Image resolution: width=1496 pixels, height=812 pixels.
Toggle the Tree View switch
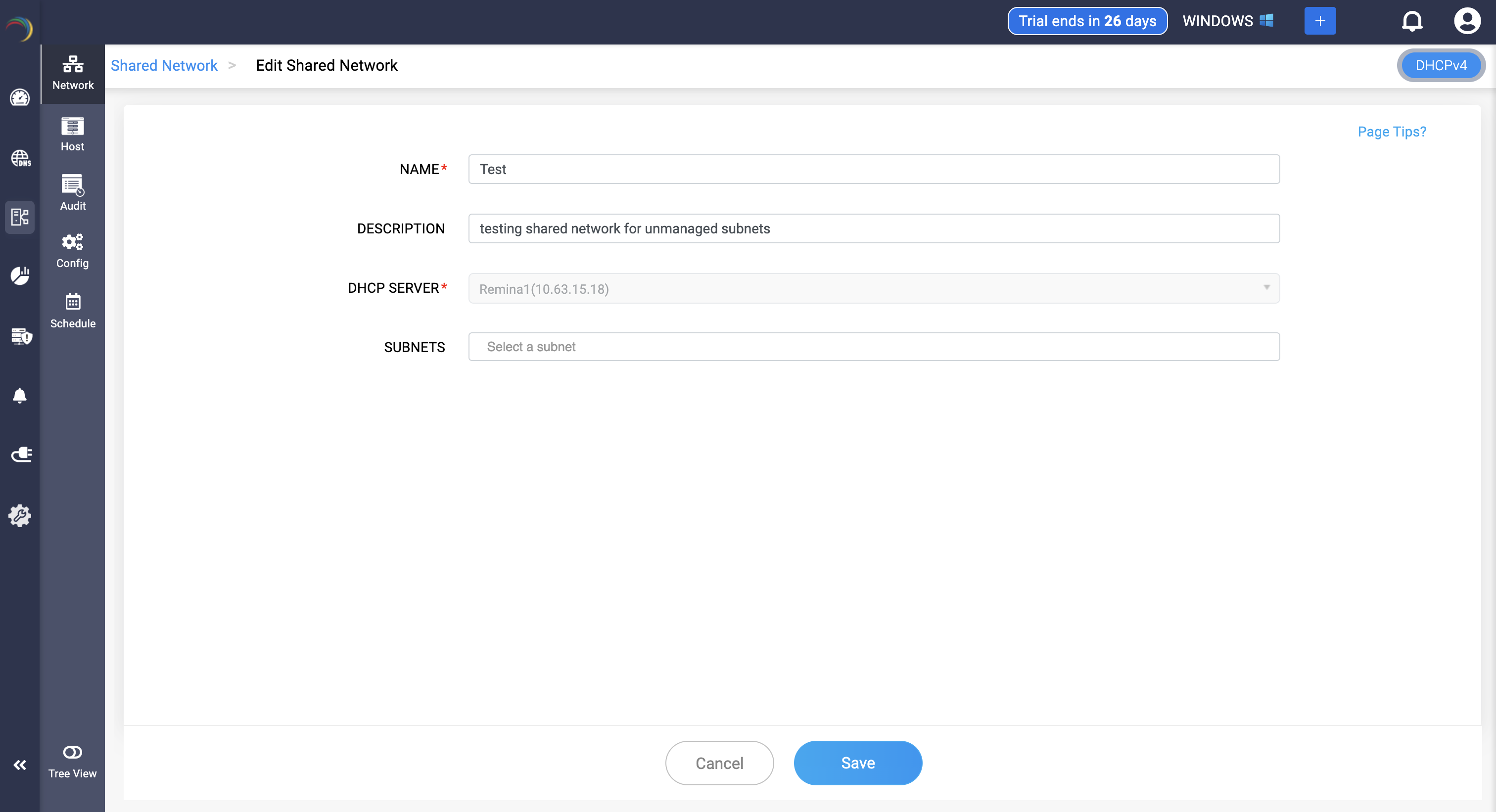point(73,752)
